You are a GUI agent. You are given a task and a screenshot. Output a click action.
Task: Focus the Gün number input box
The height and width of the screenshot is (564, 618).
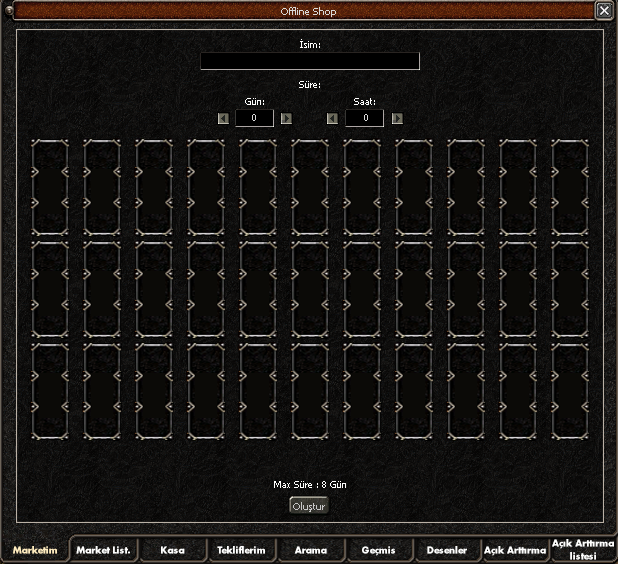tap(255, 118)
